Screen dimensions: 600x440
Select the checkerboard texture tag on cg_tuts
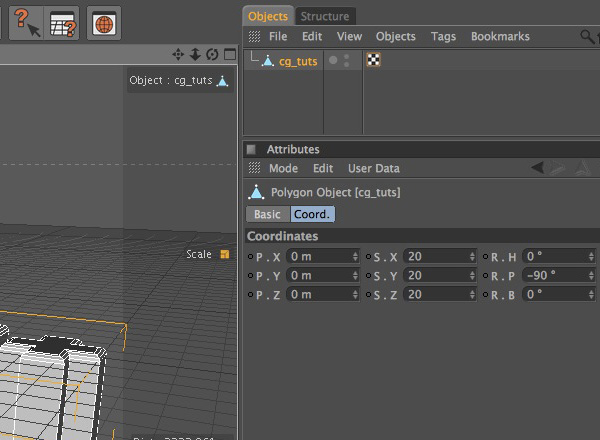point(373,60)
